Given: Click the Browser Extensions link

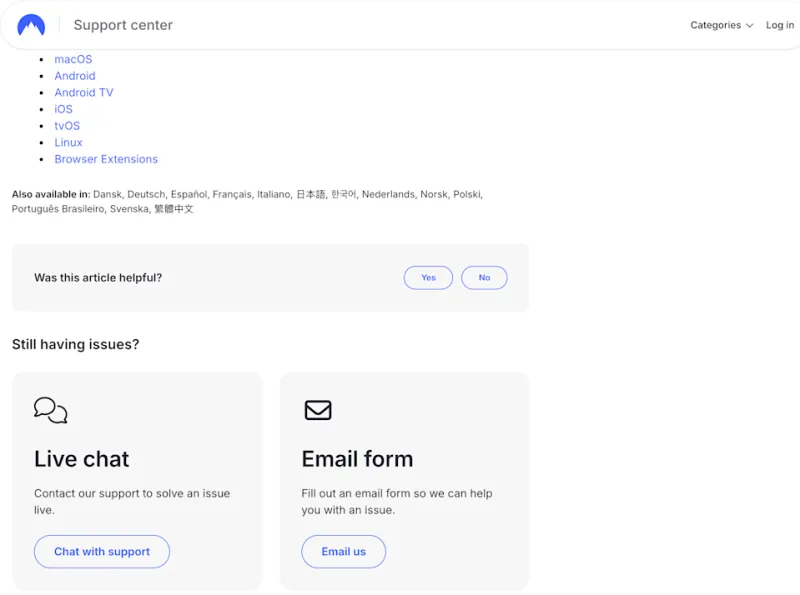Looking at the screenshot, I should coord(106,159).
